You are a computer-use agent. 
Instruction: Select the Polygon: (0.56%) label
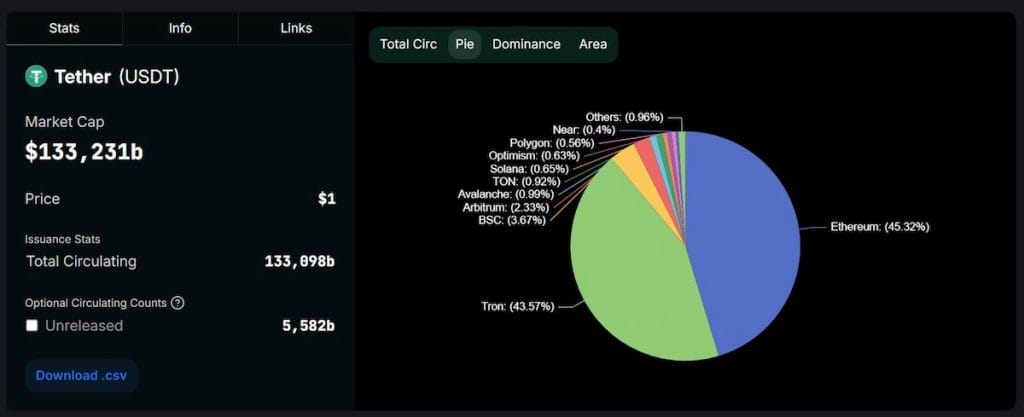click(552, 142)
